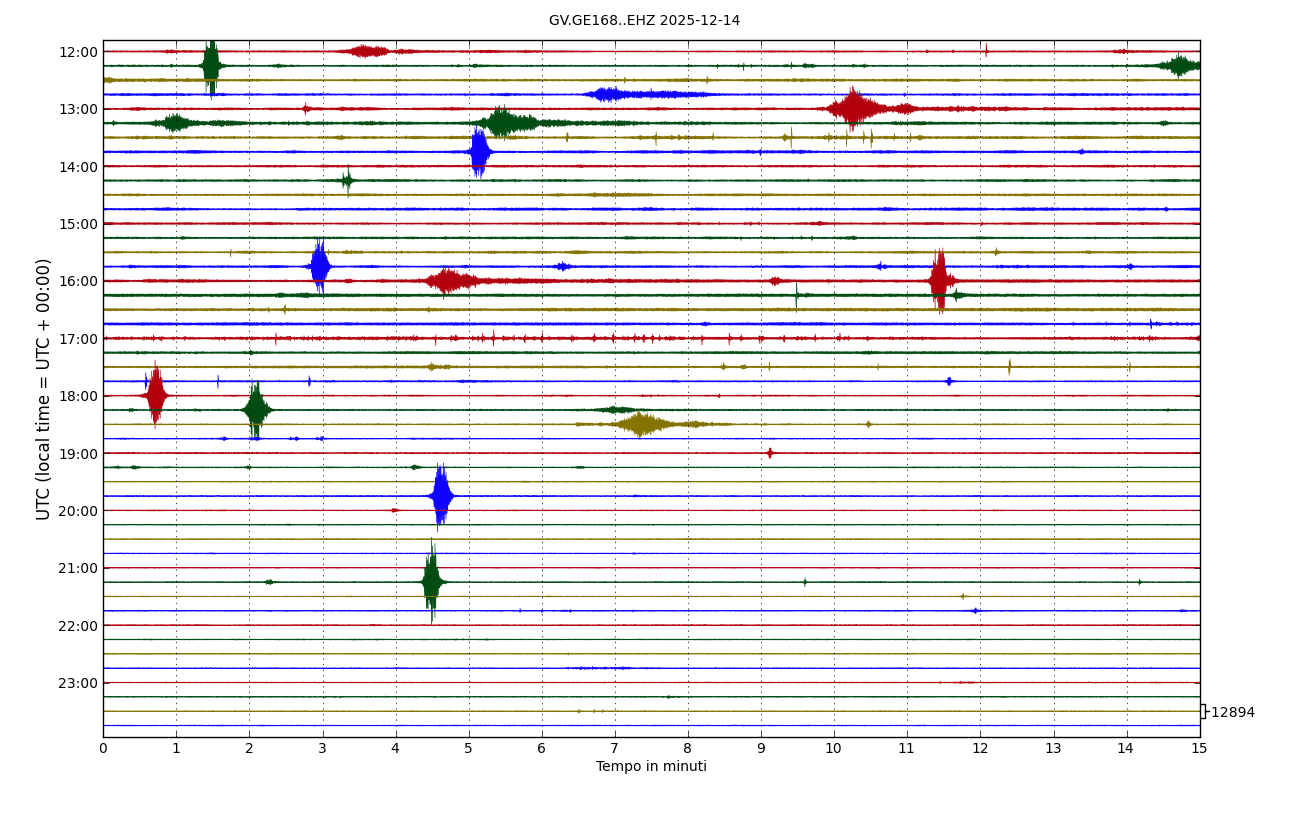Click minute 8 tick label

pyautogui.click(x=688, y=749)
